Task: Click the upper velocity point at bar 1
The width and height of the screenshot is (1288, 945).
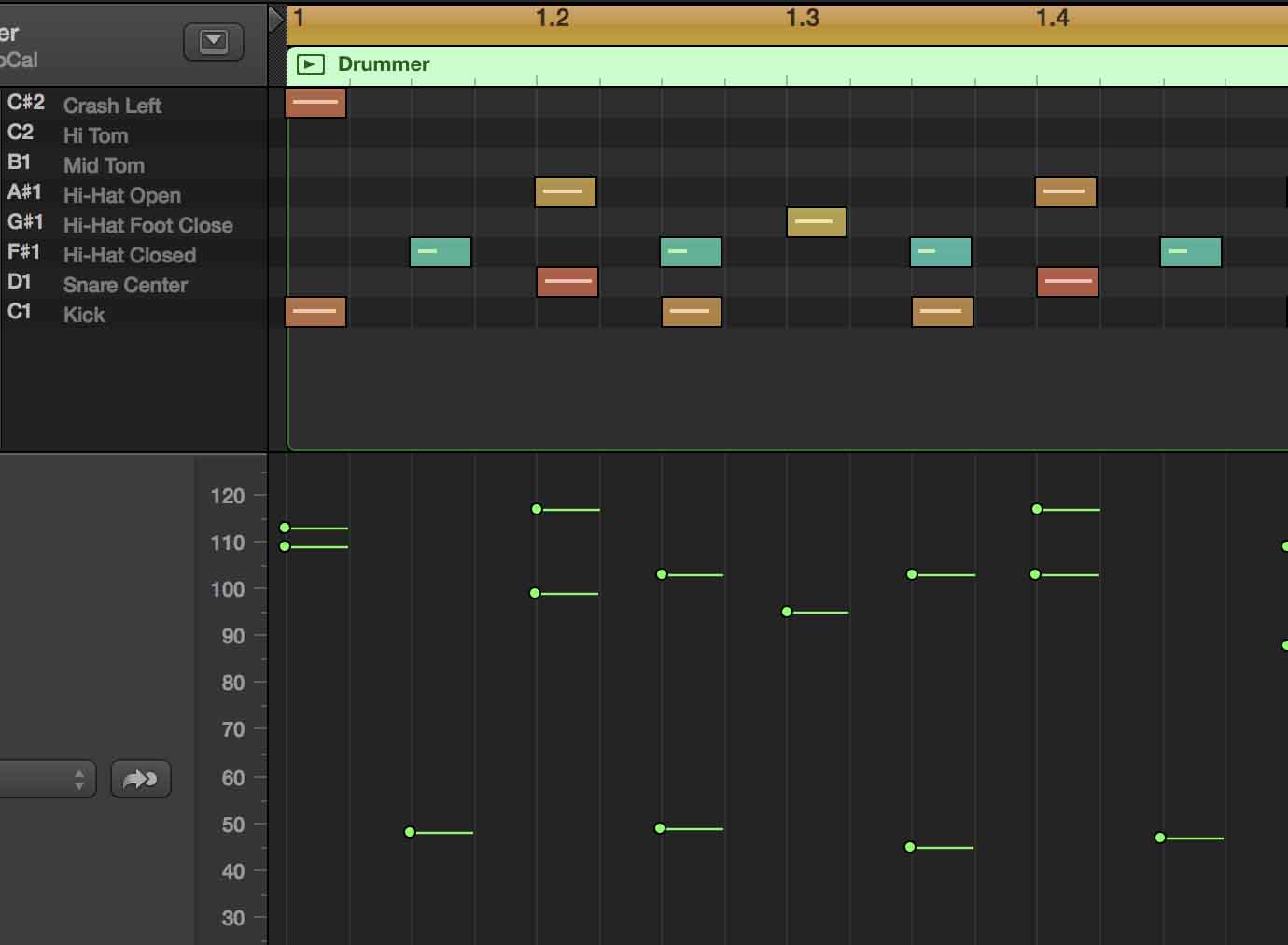Action: pos(285,528)
